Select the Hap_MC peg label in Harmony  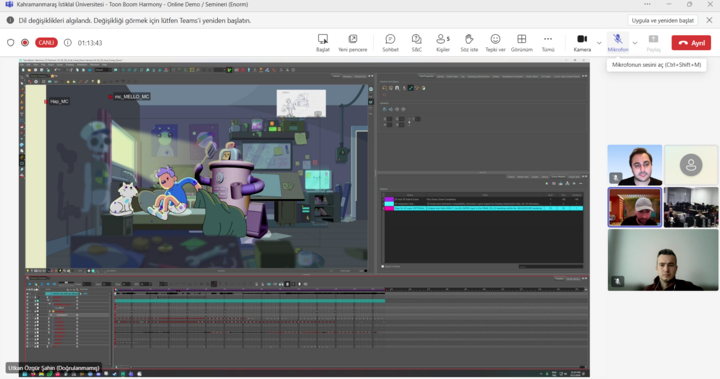59,101
